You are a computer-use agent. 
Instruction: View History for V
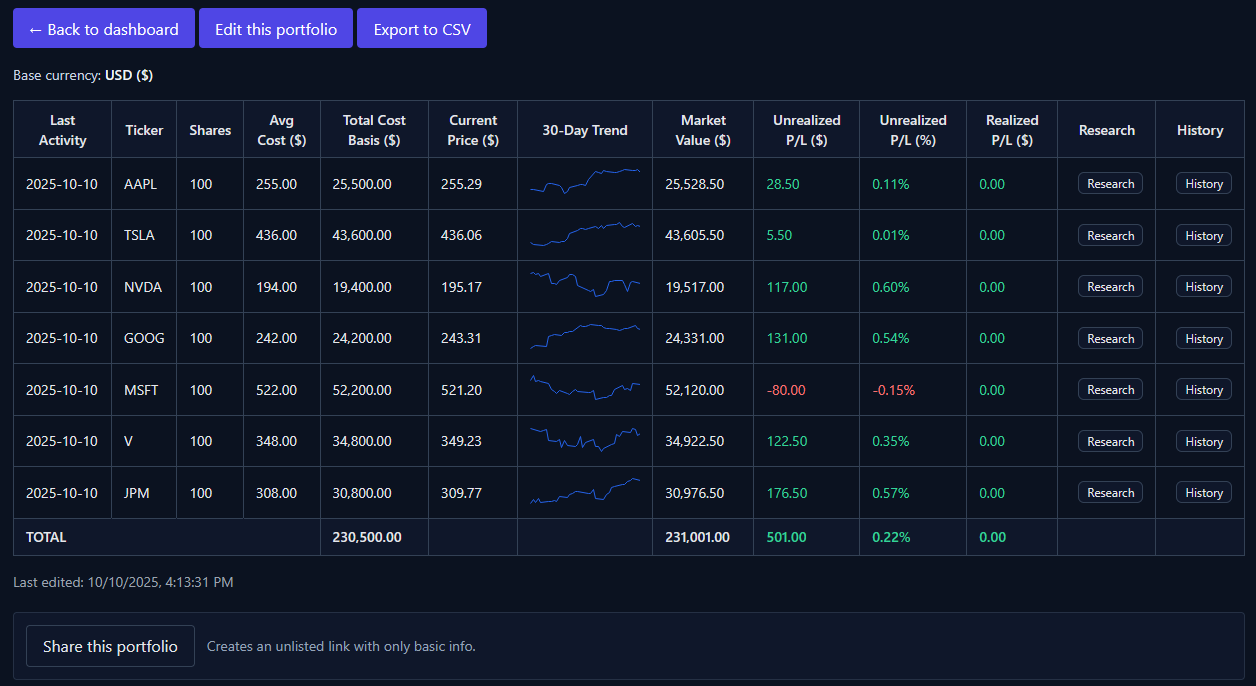pos(1203,441)
